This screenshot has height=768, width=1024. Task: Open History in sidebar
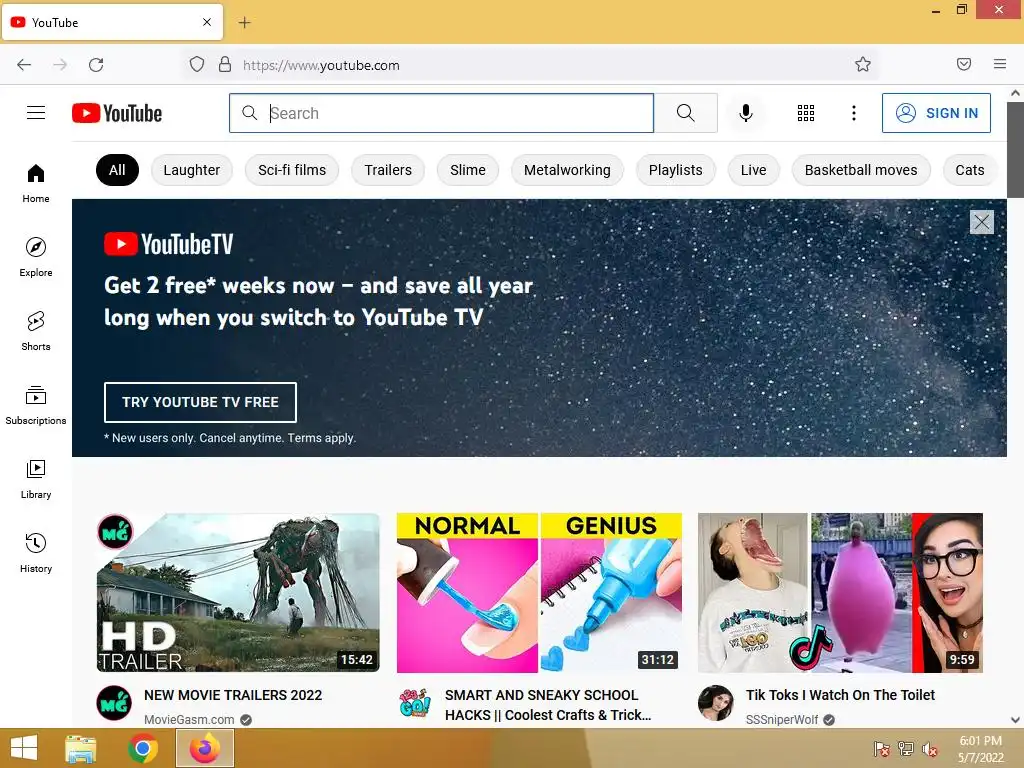(36, 553)
